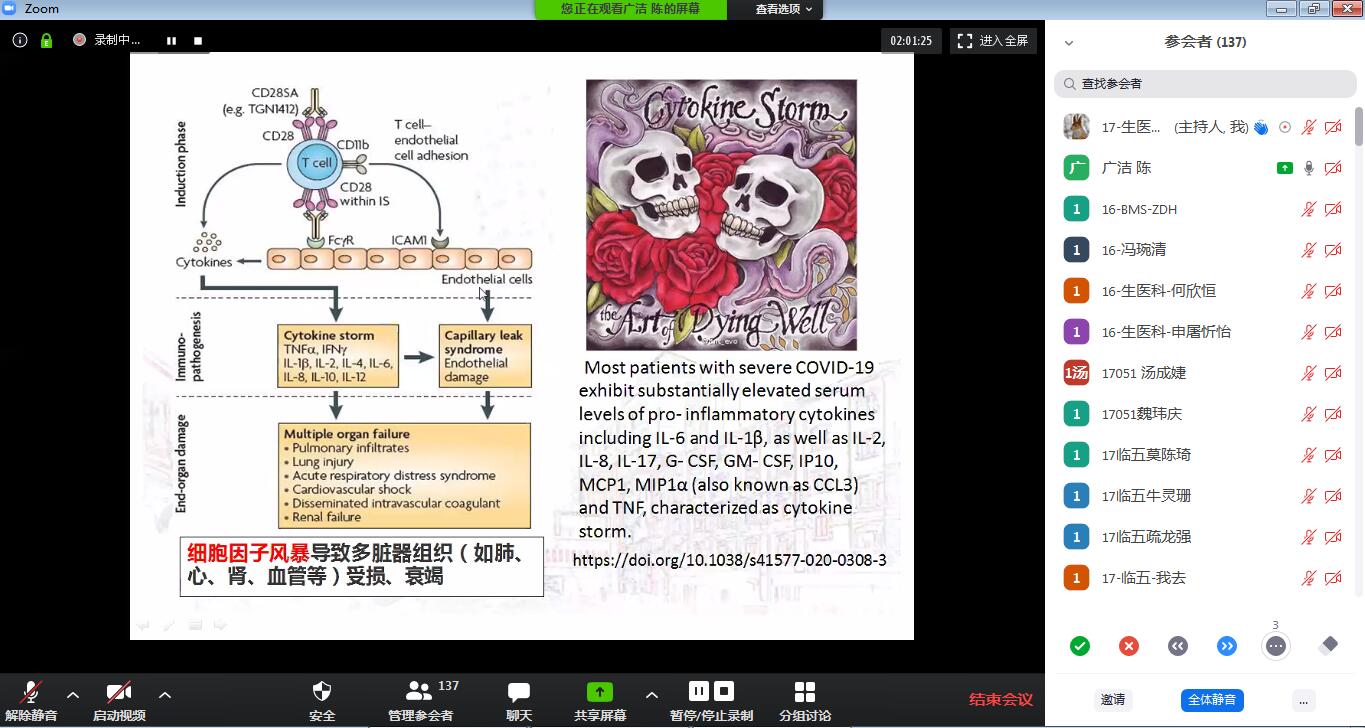Click the 查找参会者 search field
Image resolution: width=1365 pixels, height=728 pixels.
pos(1203,84)
